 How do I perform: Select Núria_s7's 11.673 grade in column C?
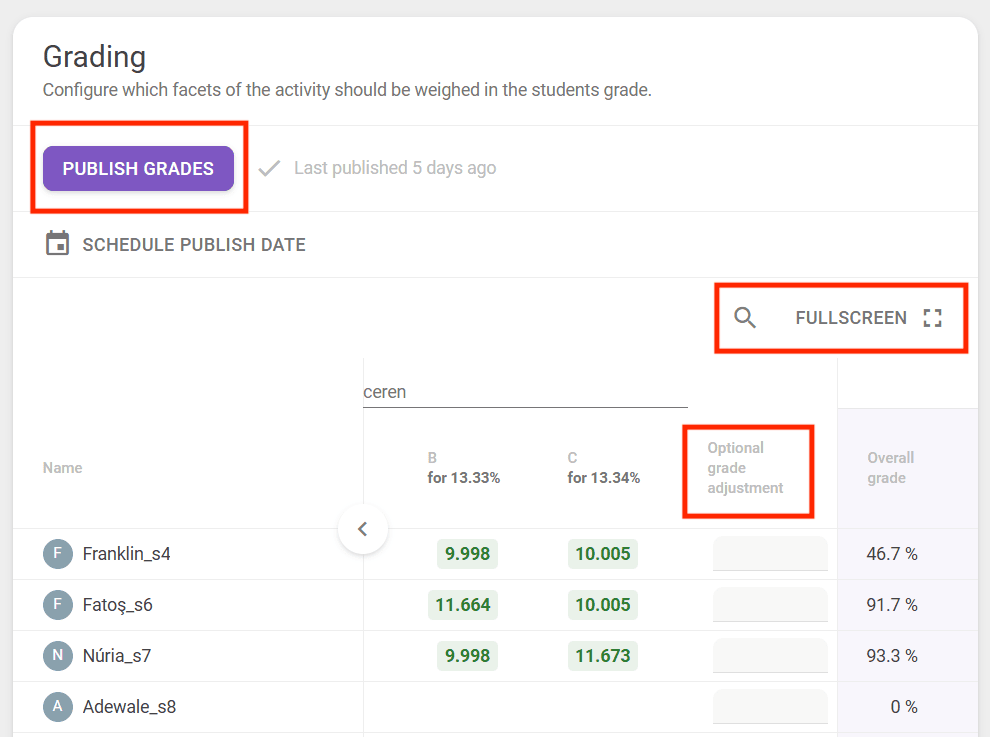tap(602, 656)
